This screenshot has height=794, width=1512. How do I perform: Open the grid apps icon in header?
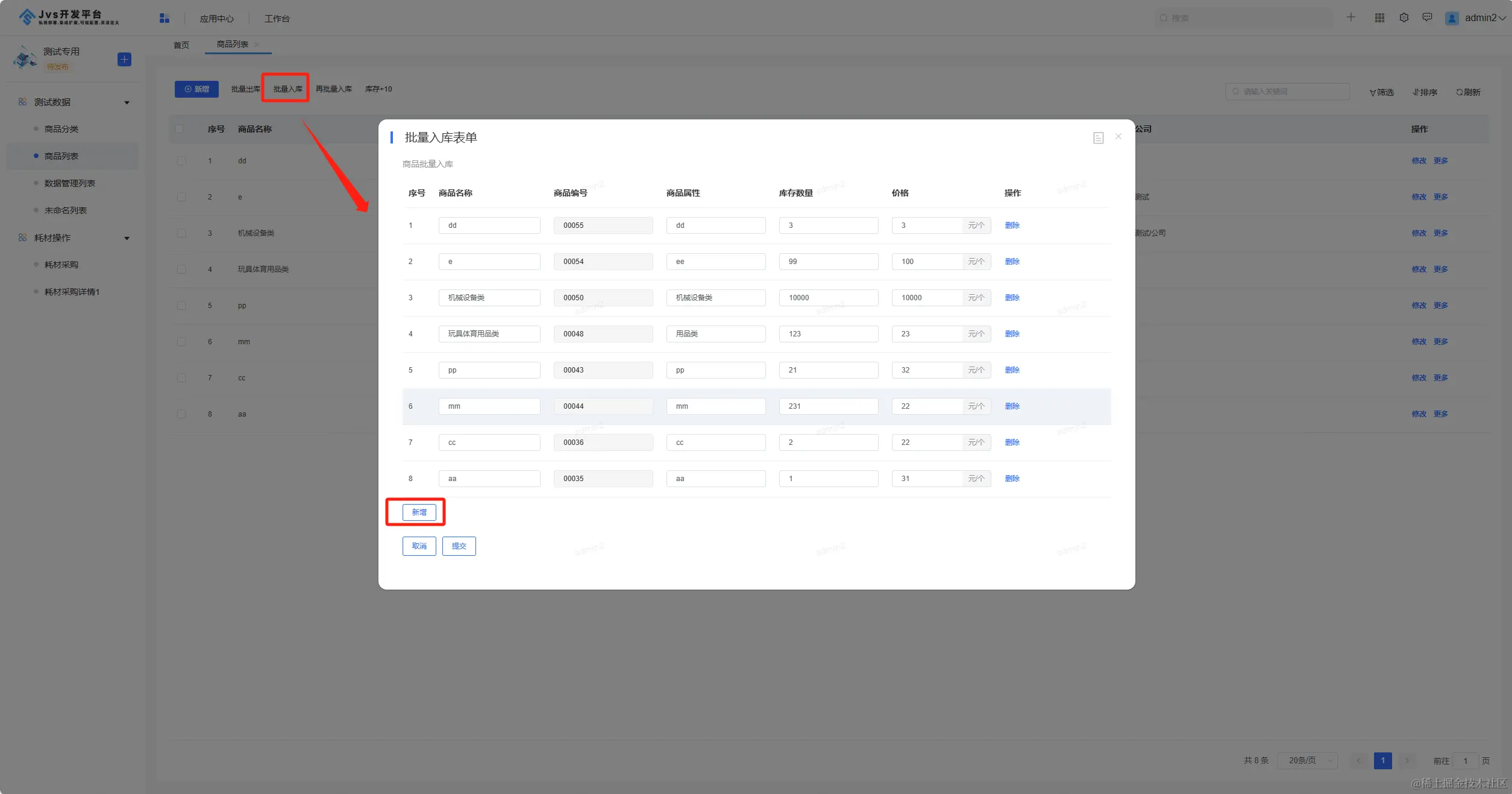coord(1379,17)
